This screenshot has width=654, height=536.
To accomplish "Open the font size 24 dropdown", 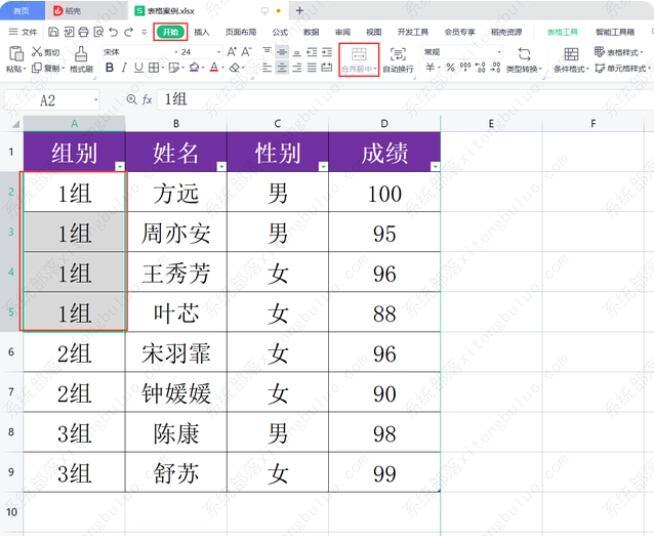I will point(218,52).
